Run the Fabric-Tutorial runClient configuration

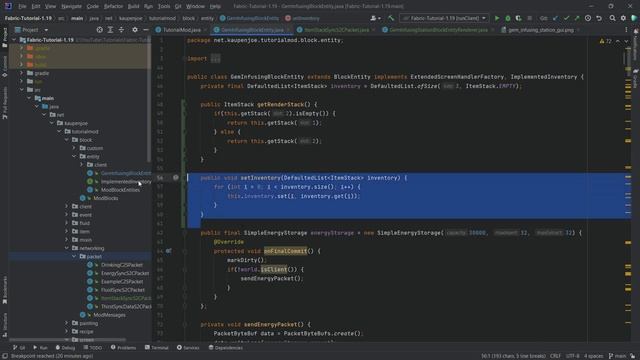coord(497,18)
